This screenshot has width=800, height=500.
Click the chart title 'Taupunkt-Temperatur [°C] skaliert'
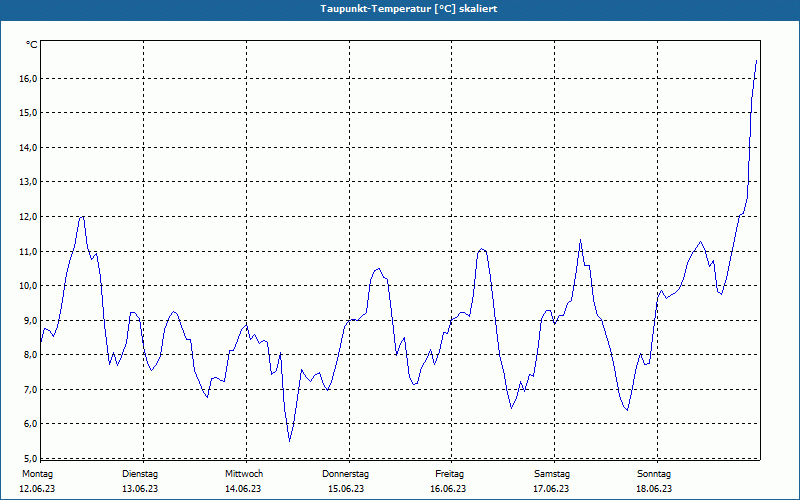pyautogui.click(x=409, y=9)
